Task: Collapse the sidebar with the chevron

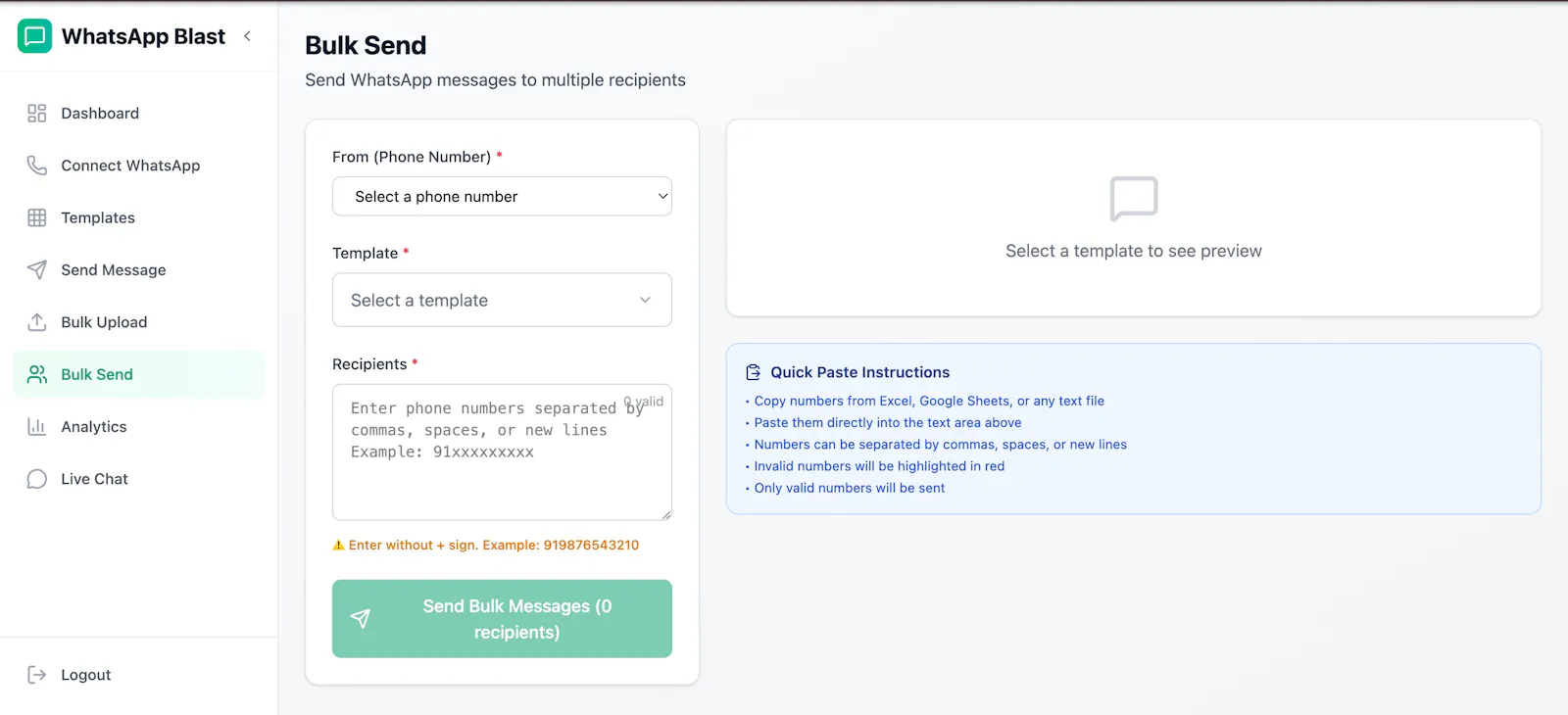Action: (248, 36)
